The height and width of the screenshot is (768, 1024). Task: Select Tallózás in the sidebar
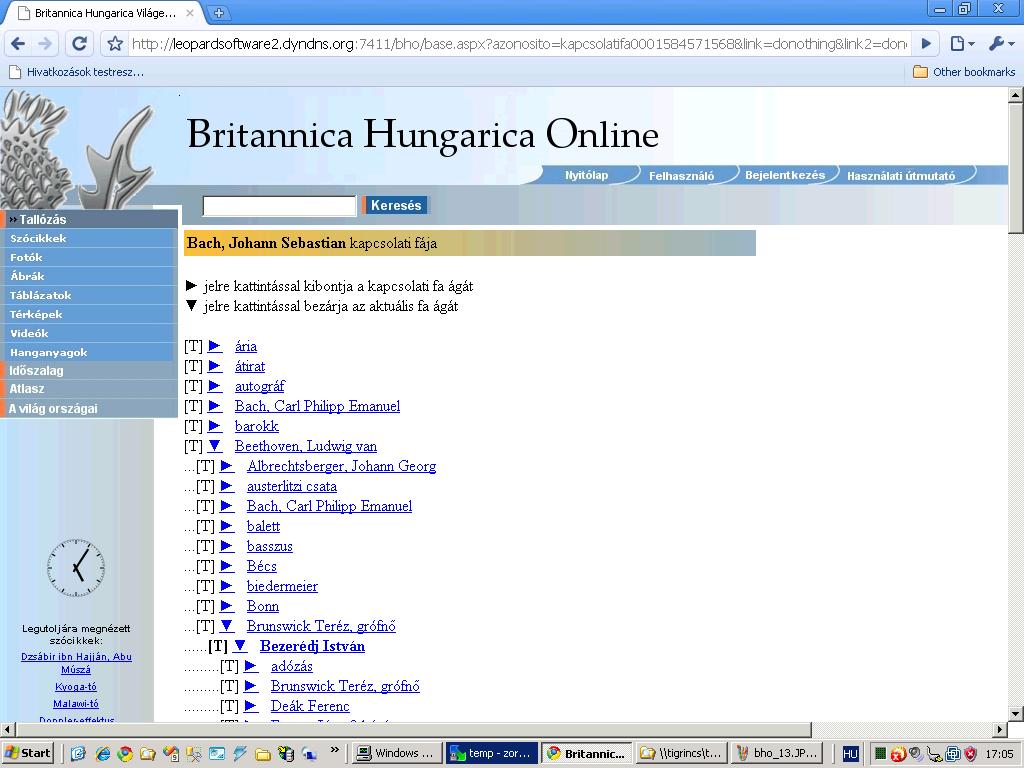point(89,219)
